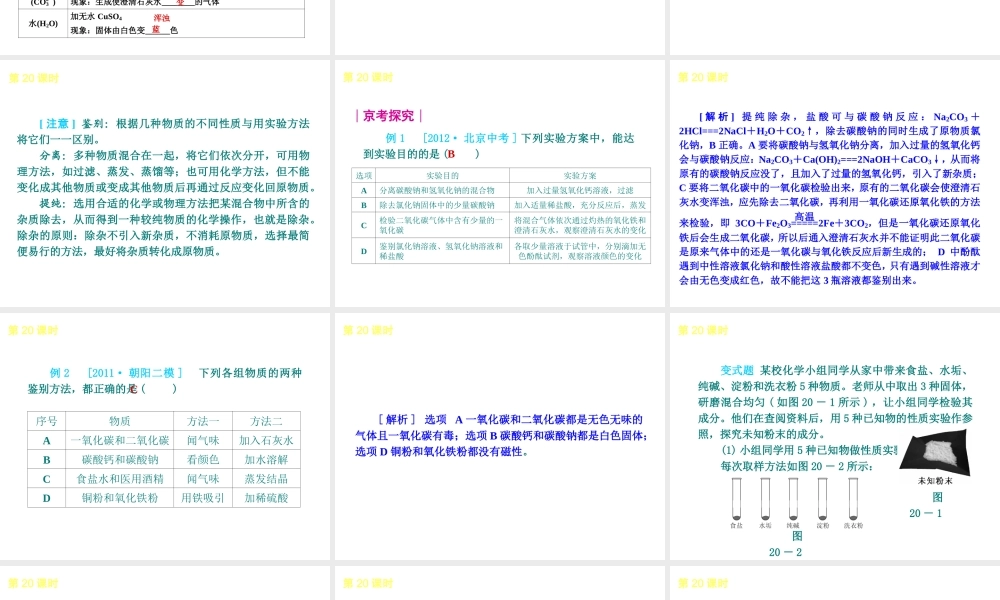
Task: Select the slide explaining Na2CO3 and HCl reaction
Action: click(x=835, y=184)
